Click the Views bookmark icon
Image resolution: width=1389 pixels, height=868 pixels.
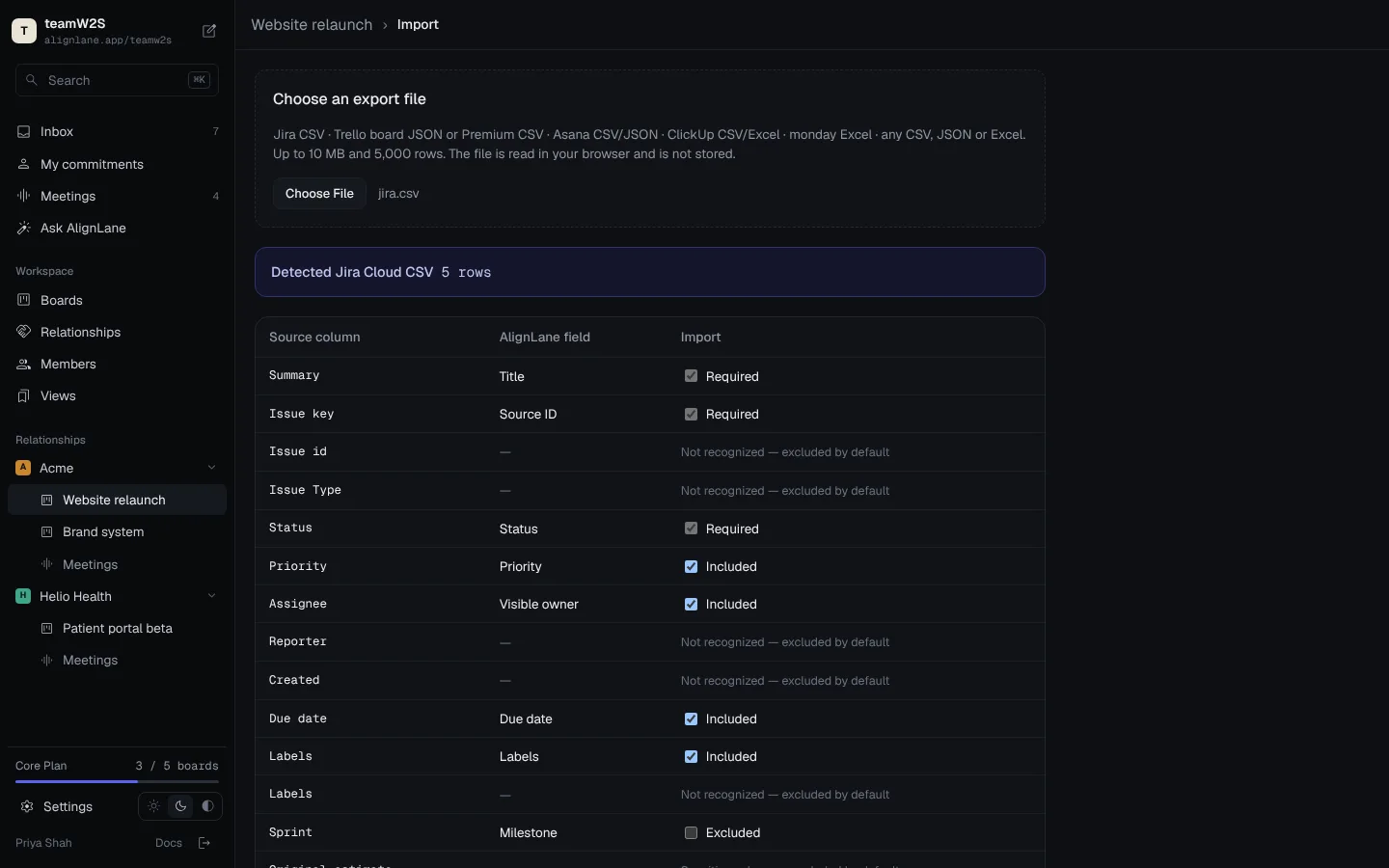point(24,395)
